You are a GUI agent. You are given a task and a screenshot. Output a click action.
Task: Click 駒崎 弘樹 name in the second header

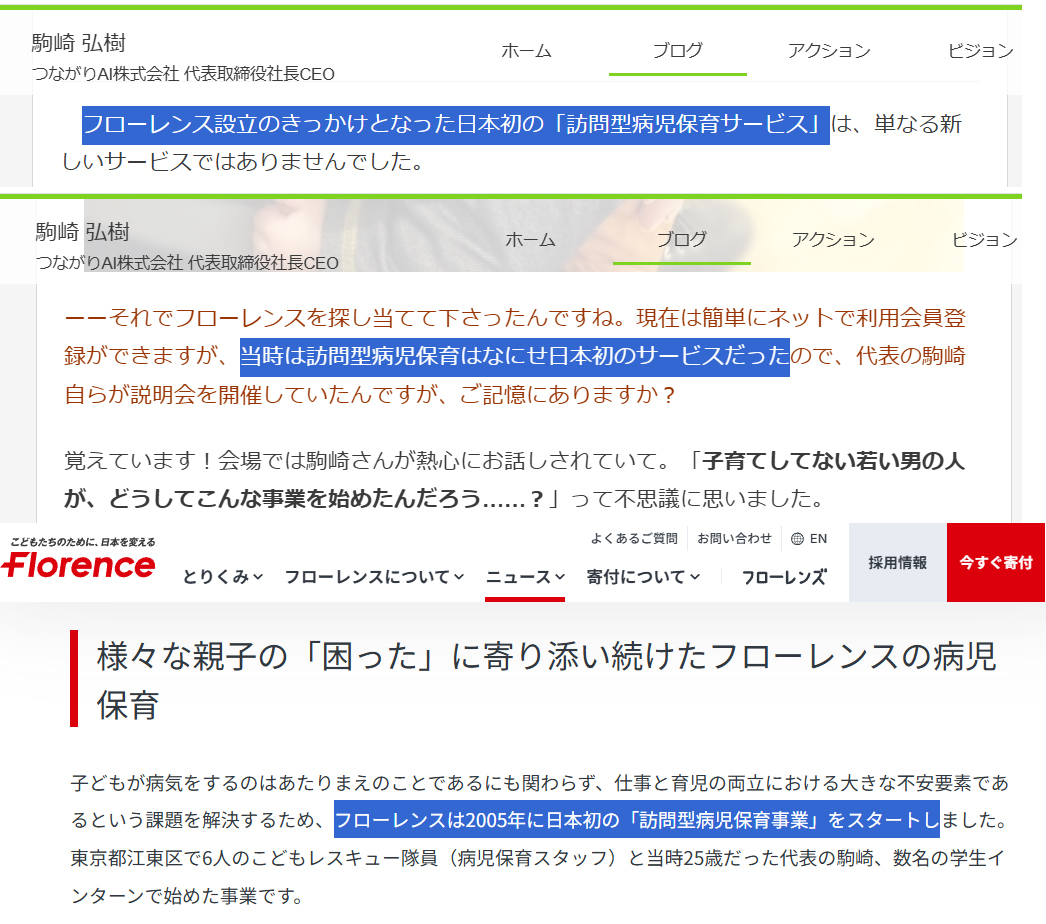point(83,232)
